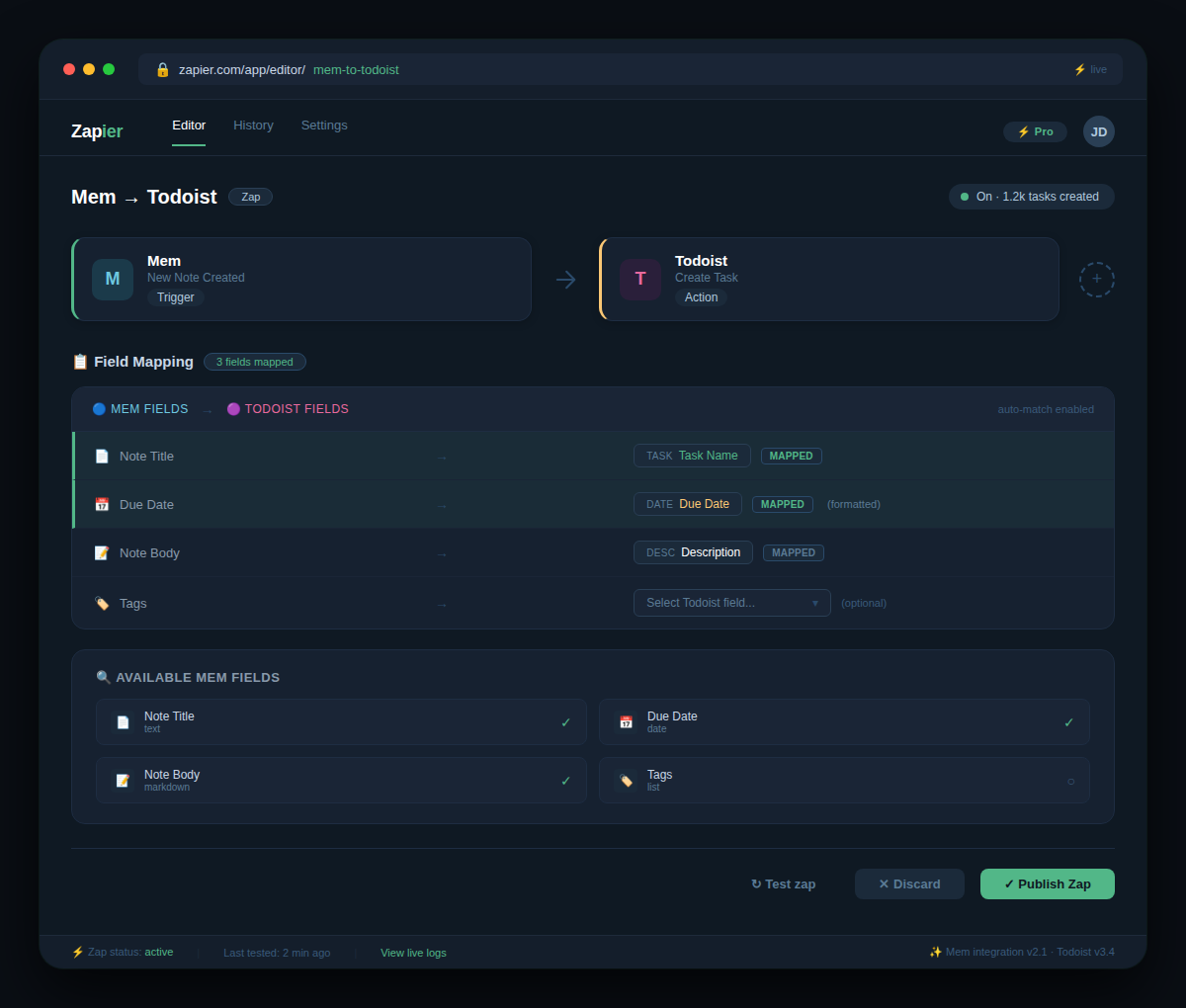This screenshot has height=1008, width=1186.
Task: Click the Pro plan badge
Action: click(x=1035, y=131)
